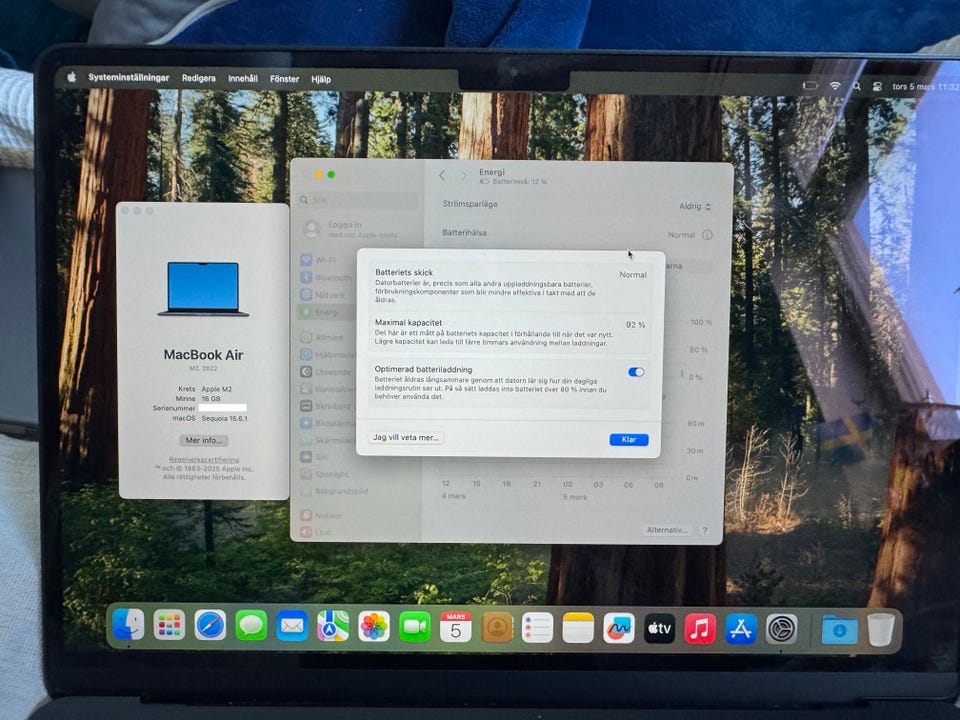Open Apple TV from the Dock
The width and height of the screenshot is (960, 720).
[659, 629]
